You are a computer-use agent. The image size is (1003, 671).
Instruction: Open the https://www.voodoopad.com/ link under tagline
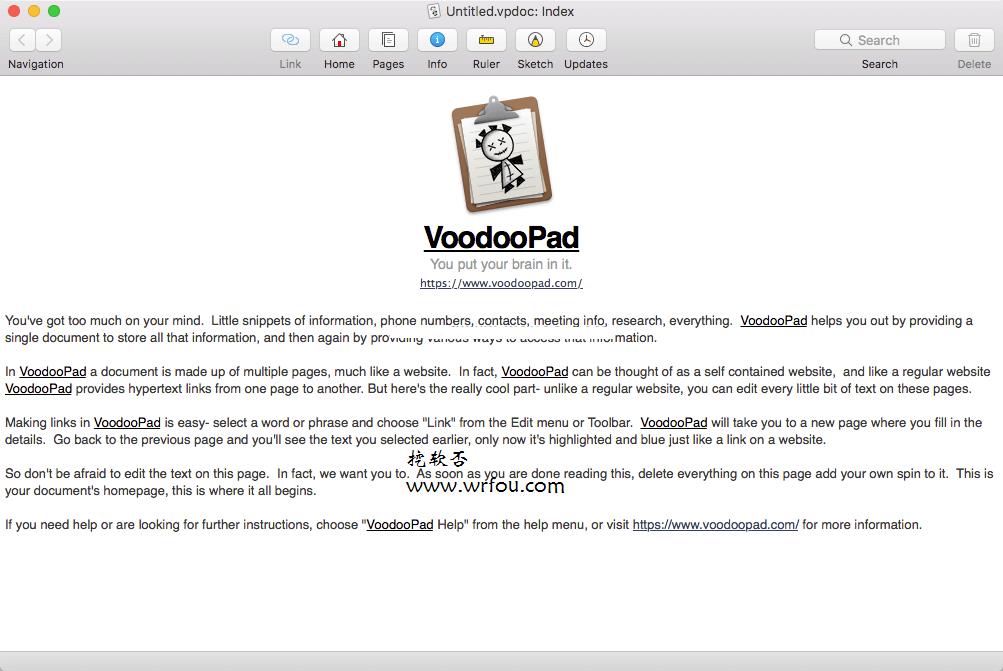502,283
